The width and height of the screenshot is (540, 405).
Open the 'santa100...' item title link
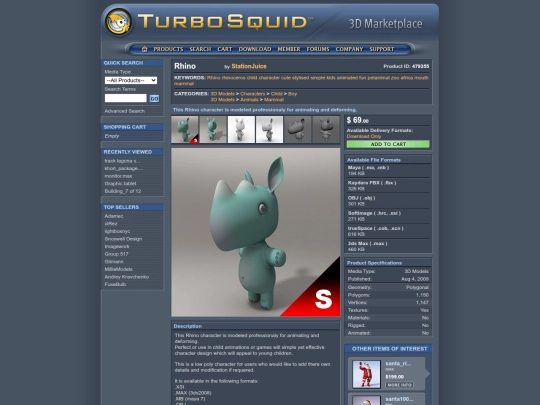pyautogui.click(x=399, y=399)
